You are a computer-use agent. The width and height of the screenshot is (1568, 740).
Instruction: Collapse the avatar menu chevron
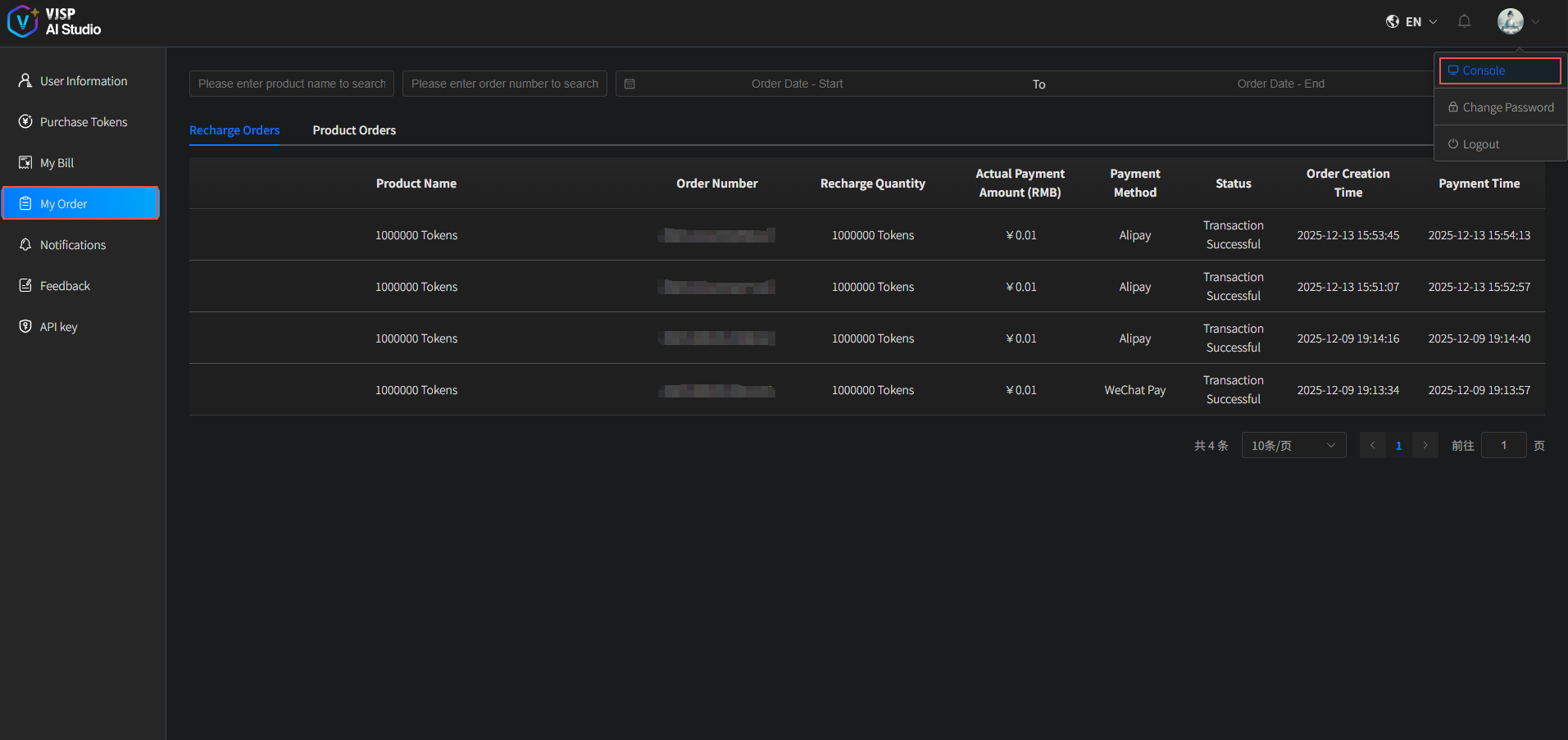coord(1535,22)
